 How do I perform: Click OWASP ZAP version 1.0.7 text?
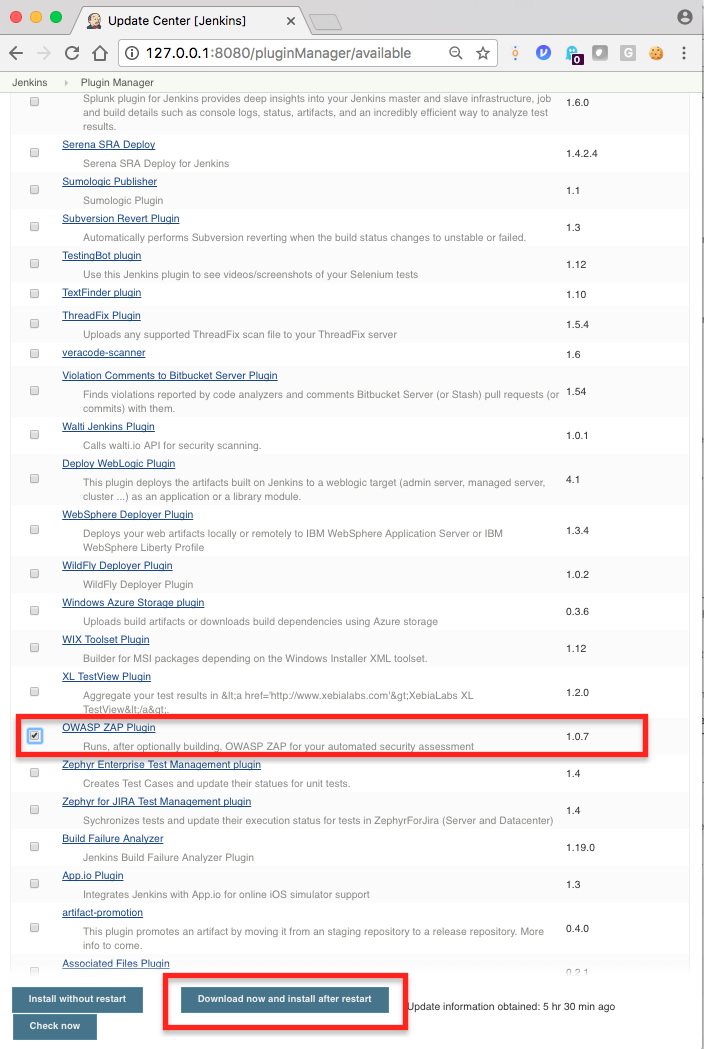click(x=577, y=737)
